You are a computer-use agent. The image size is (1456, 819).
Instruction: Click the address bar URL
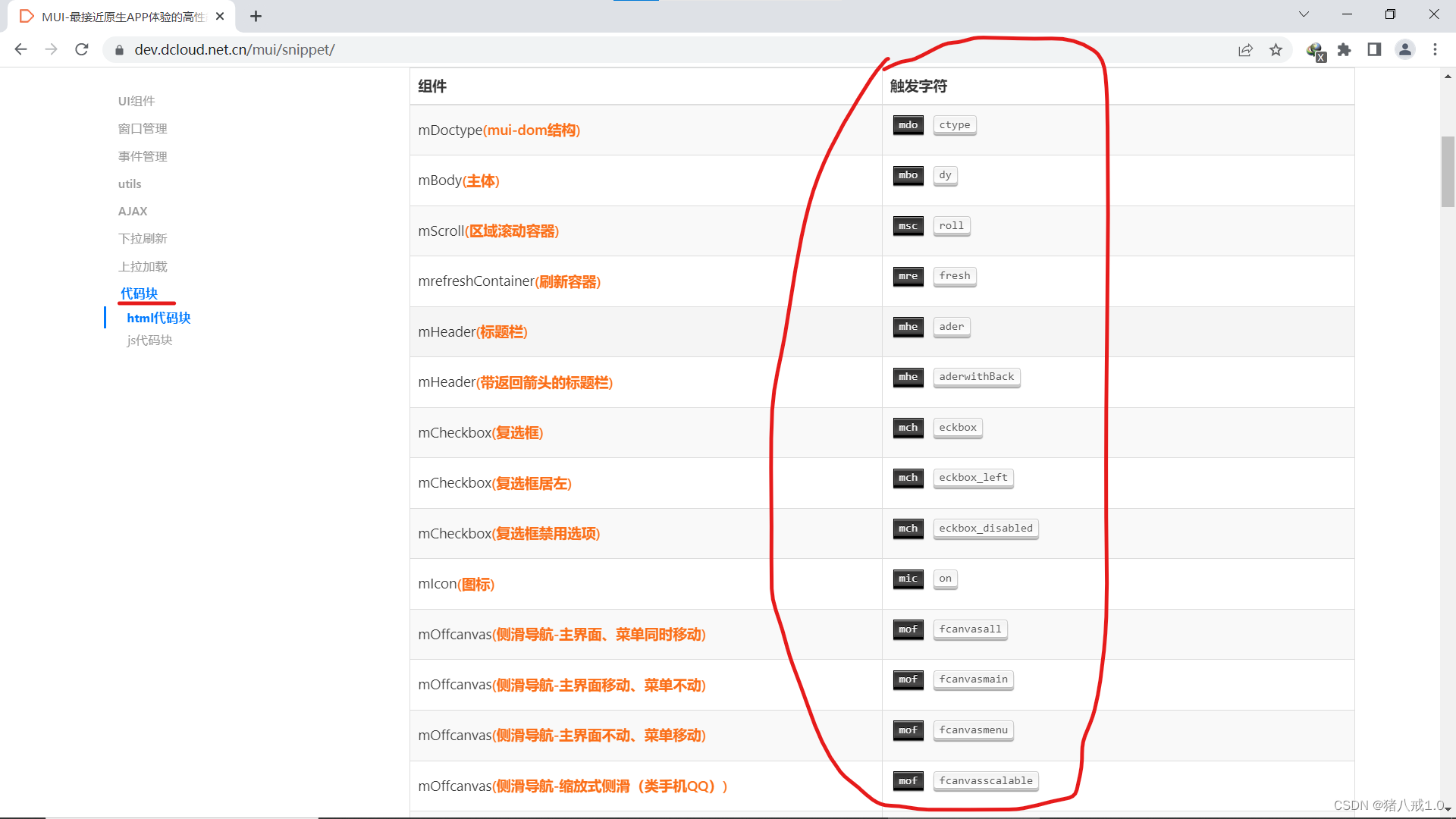click(x=234, y=50)
